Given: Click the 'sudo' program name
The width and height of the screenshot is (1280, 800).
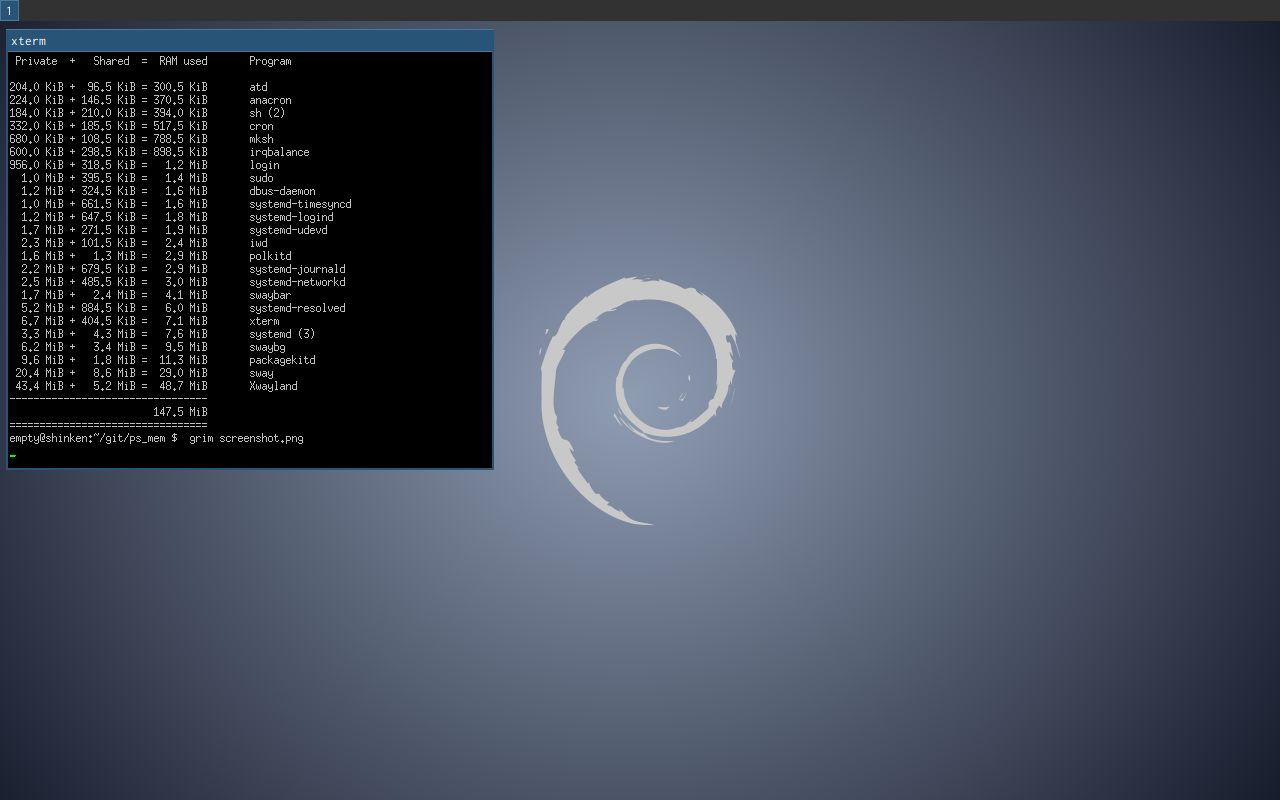Looking at the screenshot, I should 261,178.
